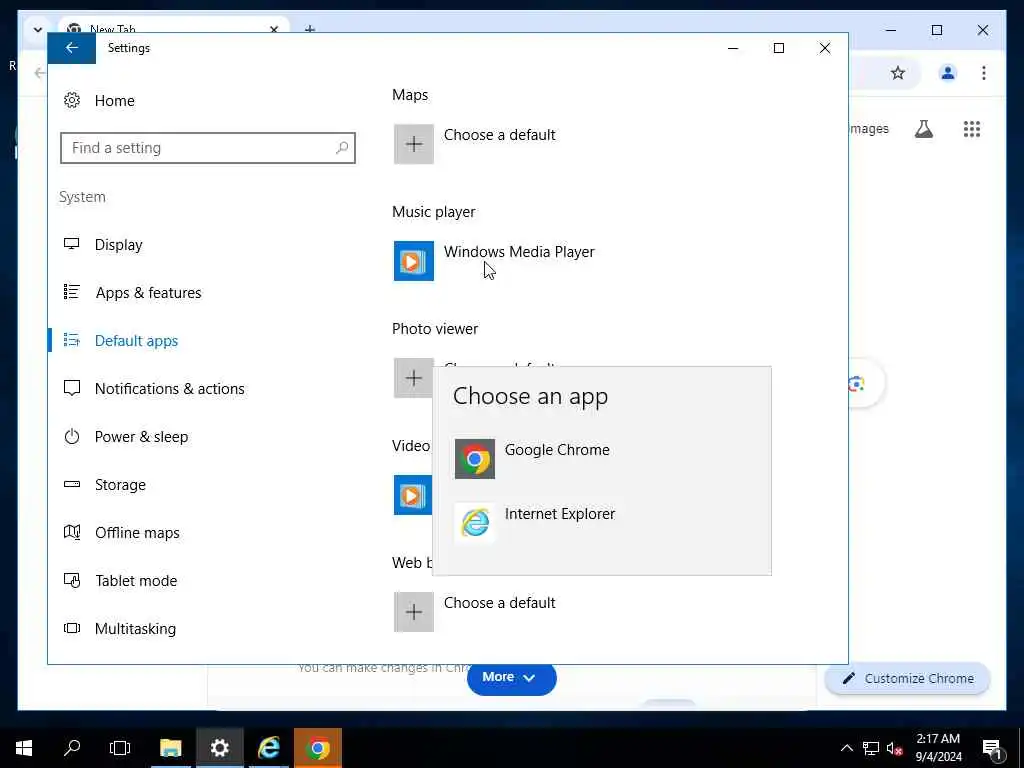Select Default apps in sidebar

pyautogui.click(x=136, y=341)
